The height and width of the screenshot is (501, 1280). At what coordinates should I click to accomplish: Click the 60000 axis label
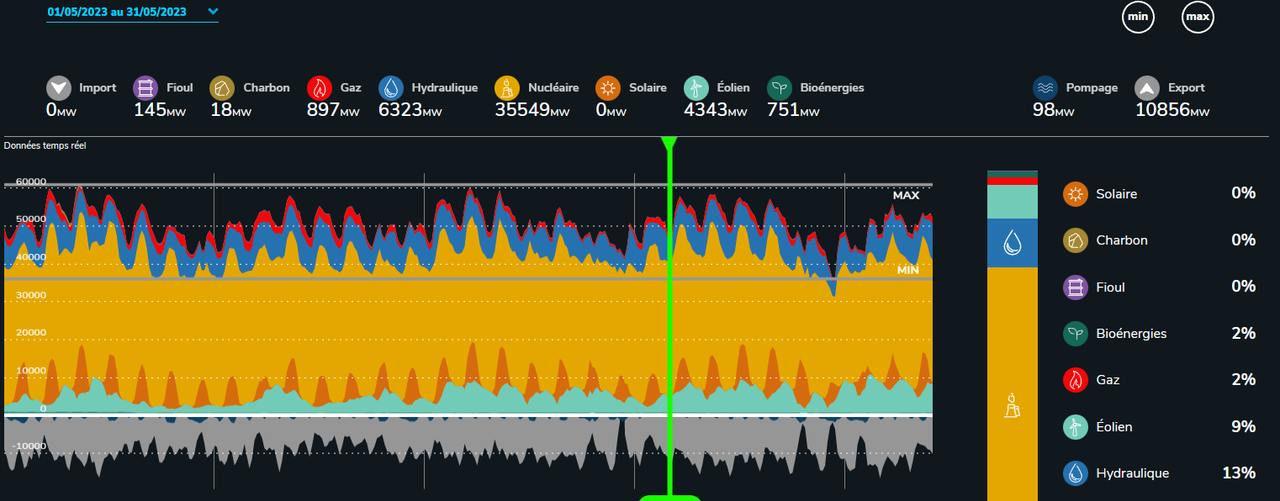[30, 182]
